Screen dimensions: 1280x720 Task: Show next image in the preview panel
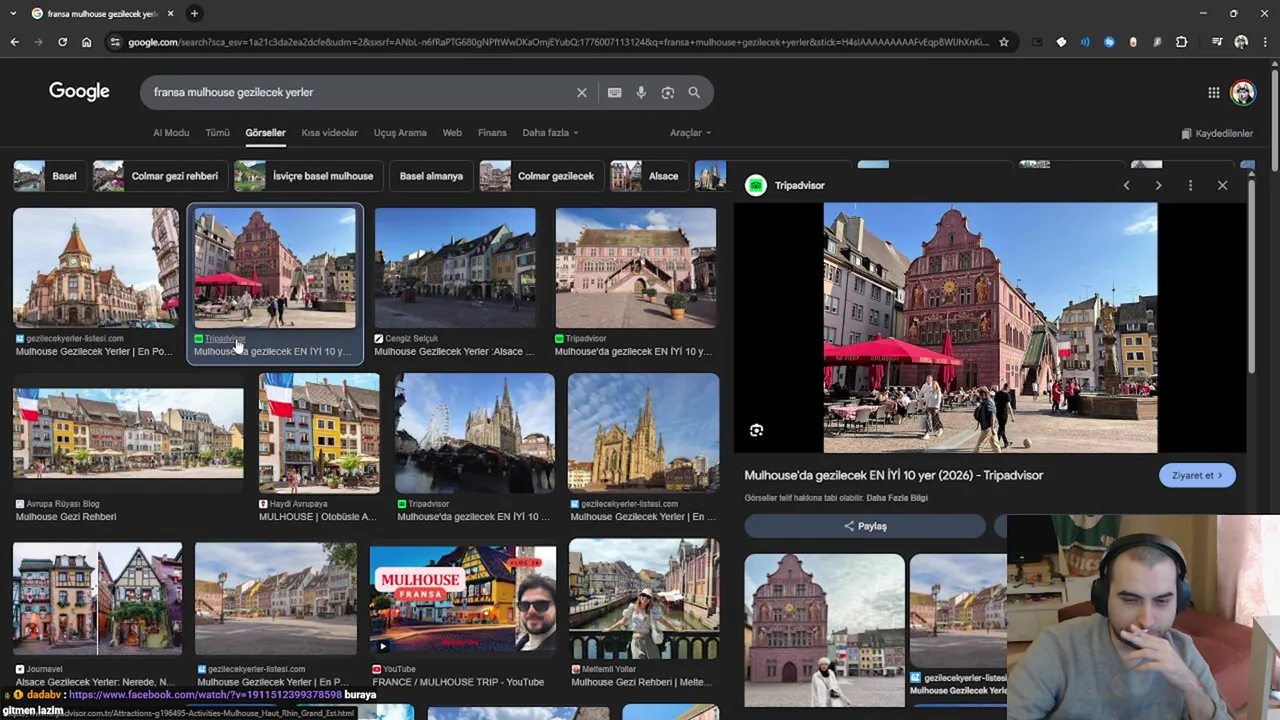pos(1158,185)
